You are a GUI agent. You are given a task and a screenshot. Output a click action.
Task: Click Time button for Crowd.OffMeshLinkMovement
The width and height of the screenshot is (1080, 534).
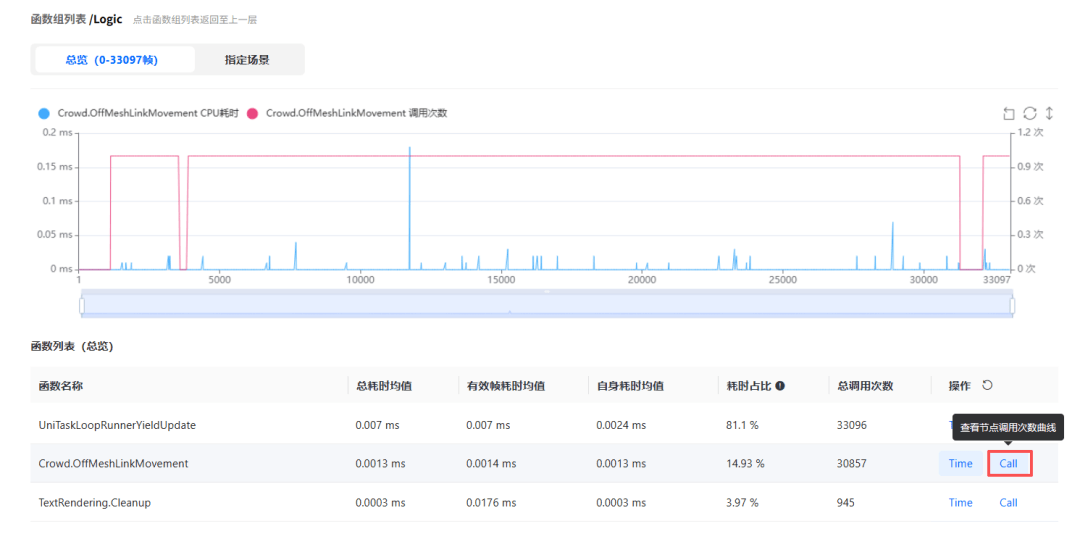pos(960,464)
